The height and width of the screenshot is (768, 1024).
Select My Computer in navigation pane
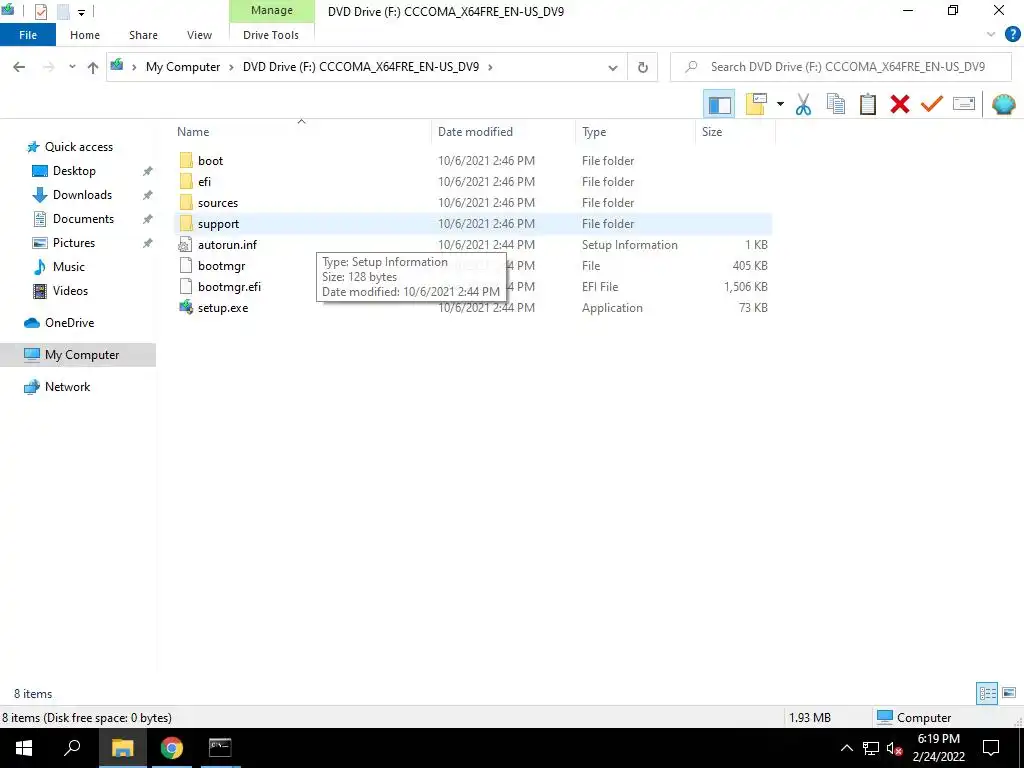pyautogui.click(x=78, y=355)
